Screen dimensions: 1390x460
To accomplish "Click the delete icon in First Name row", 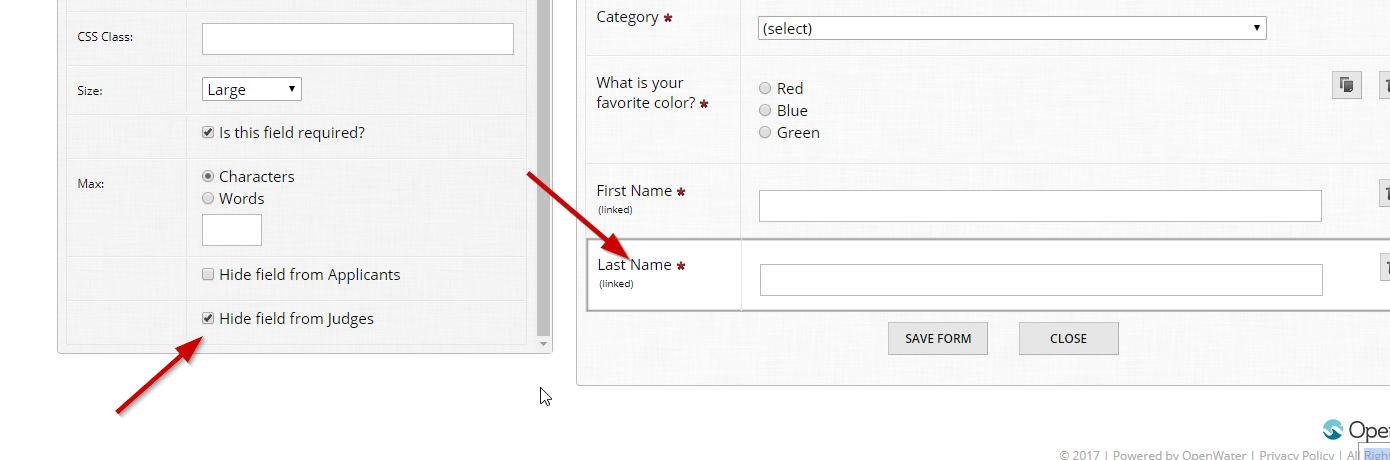I will (x=1385, y=193).
